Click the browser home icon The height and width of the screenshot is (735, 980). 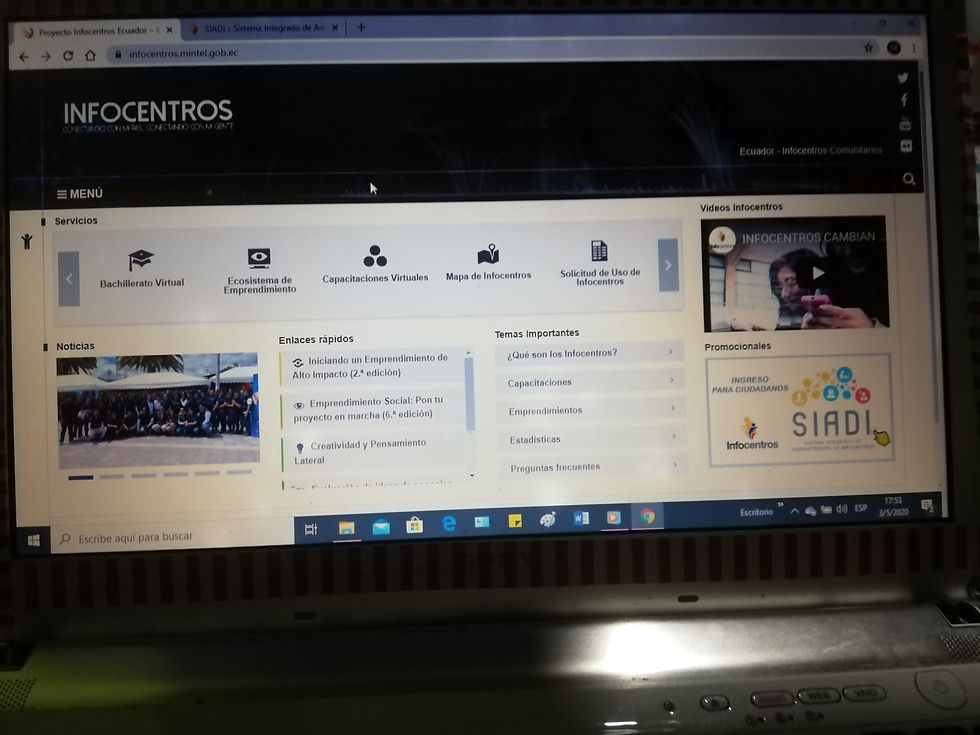tap(90, 55)
